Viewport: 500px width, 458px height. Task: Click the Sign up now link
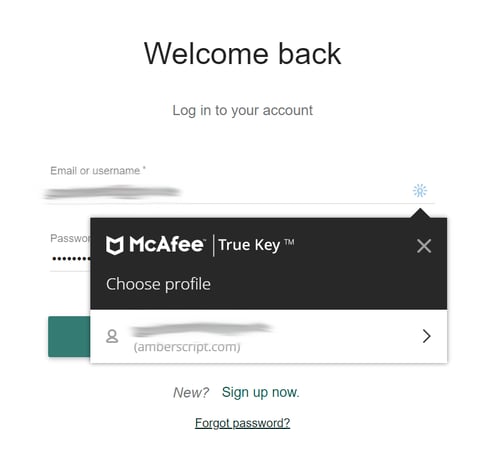(x=261, y=392)
